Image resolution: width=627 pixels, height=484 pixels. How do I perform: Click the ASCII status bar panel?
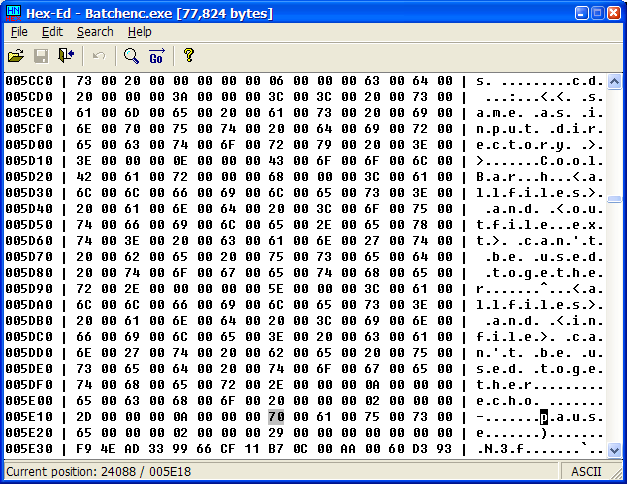[586, 472]
